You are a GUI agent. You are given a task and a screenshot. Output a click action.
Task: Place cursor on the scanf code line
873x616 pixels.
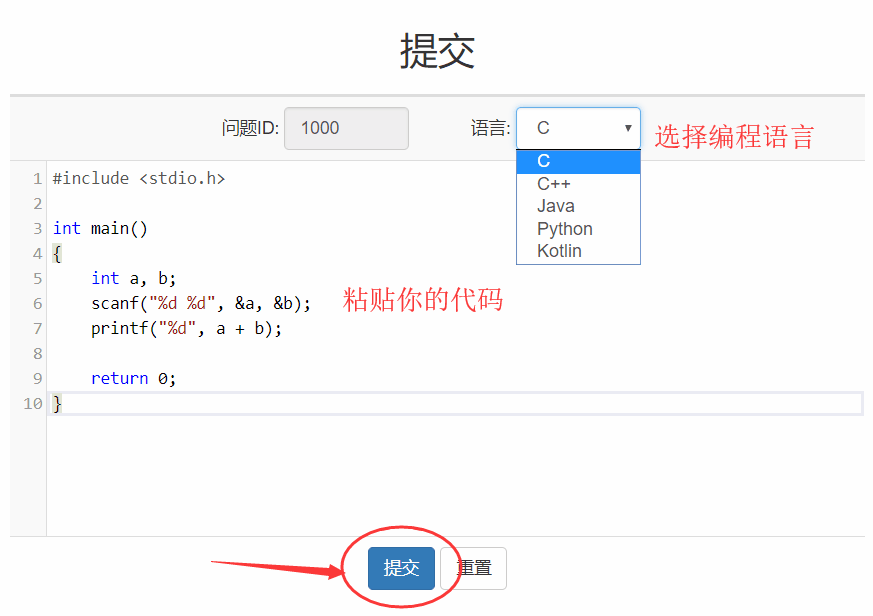click(x=201, y=304)
